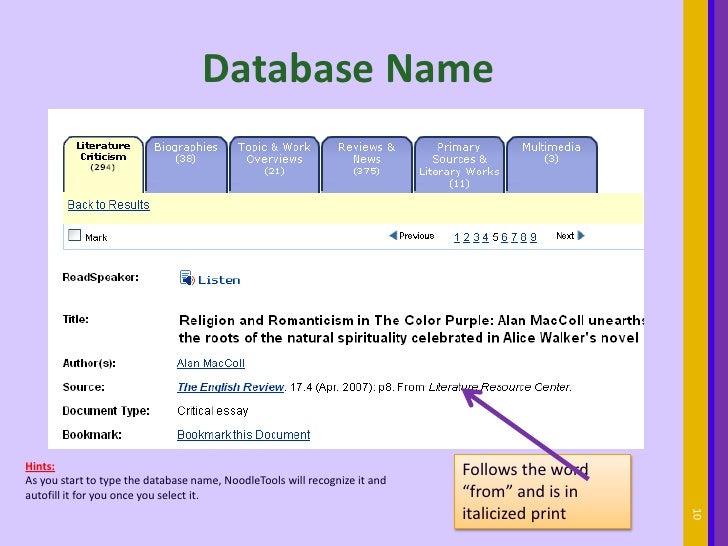Open Primary Sources & Literary Works tab
The height and width of the screenshot is (546, 728).
point(459,164)
